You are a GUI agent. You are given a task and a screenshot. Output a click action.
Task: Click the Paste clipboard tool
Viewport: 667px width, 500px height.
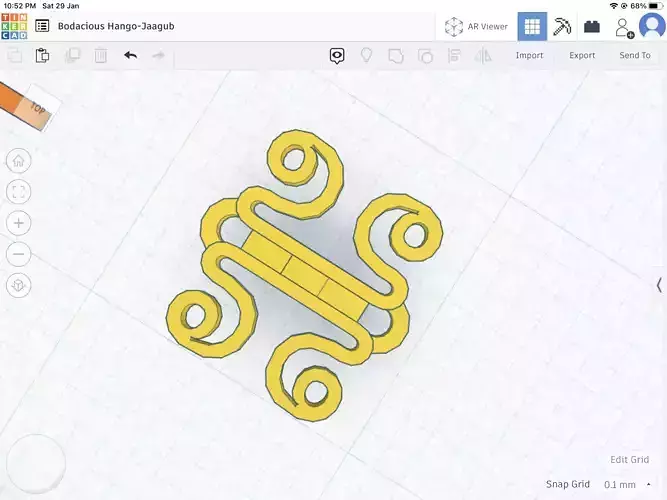click(x=42, y=56)
